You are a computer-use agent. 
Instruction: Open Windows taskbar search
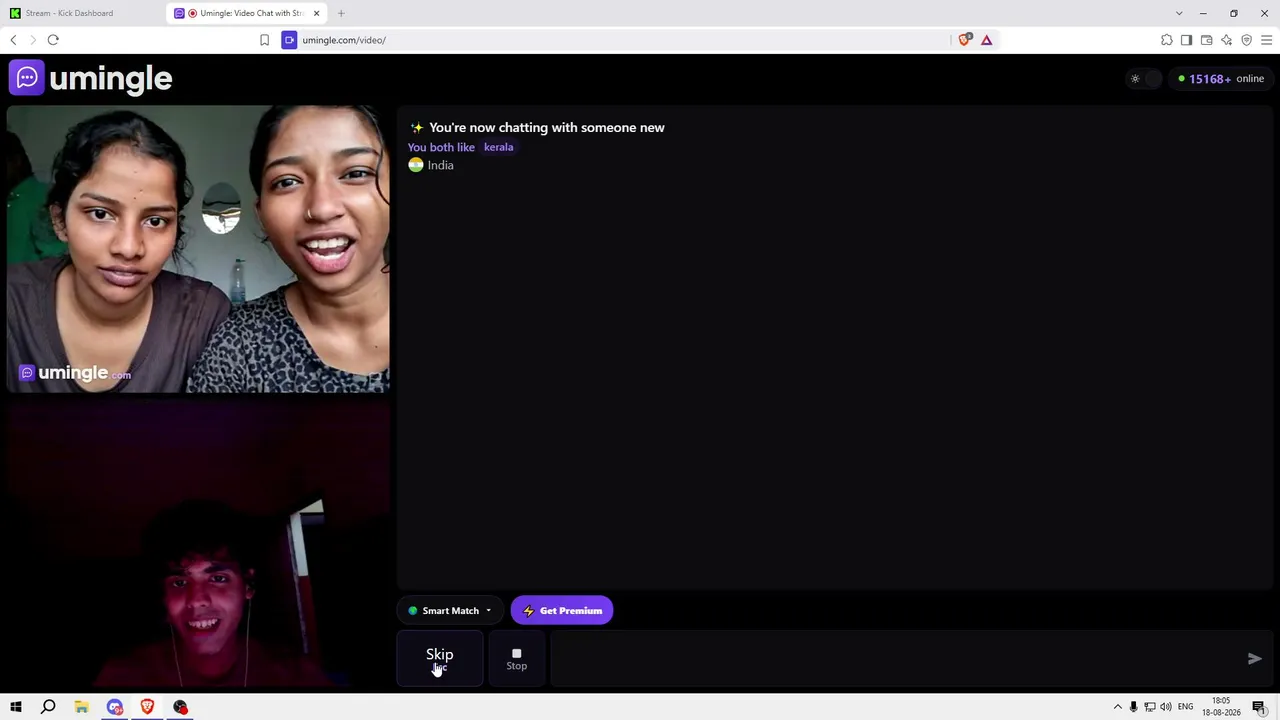[x=48, y=707]
